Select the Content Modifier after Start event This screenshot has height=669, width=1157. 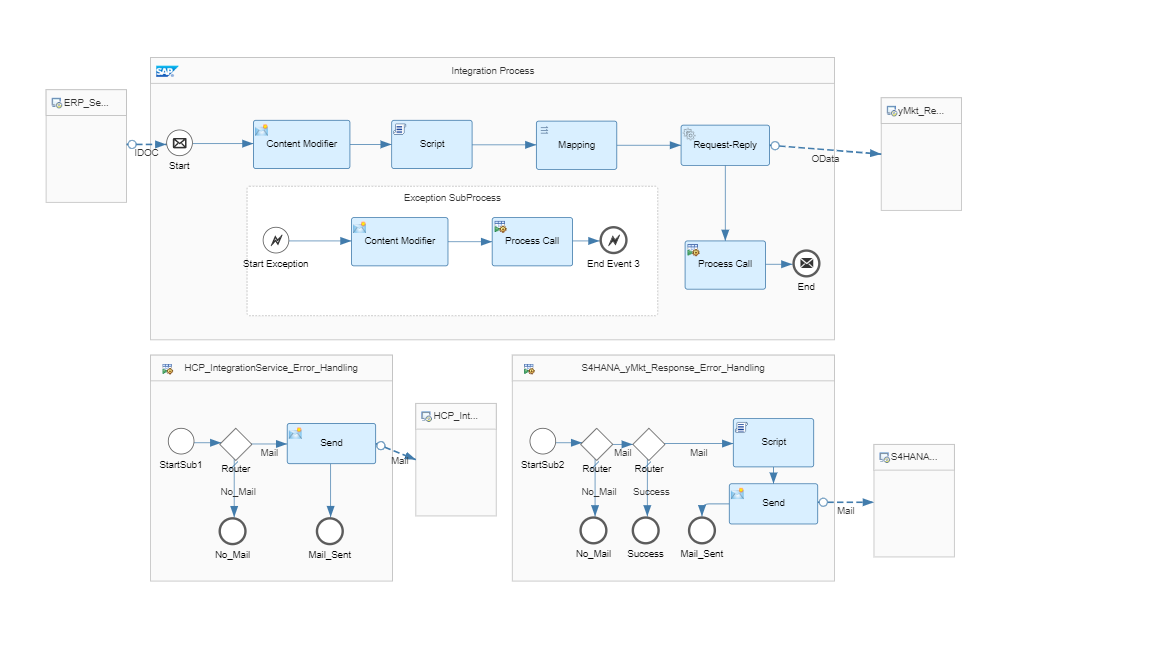302,145
